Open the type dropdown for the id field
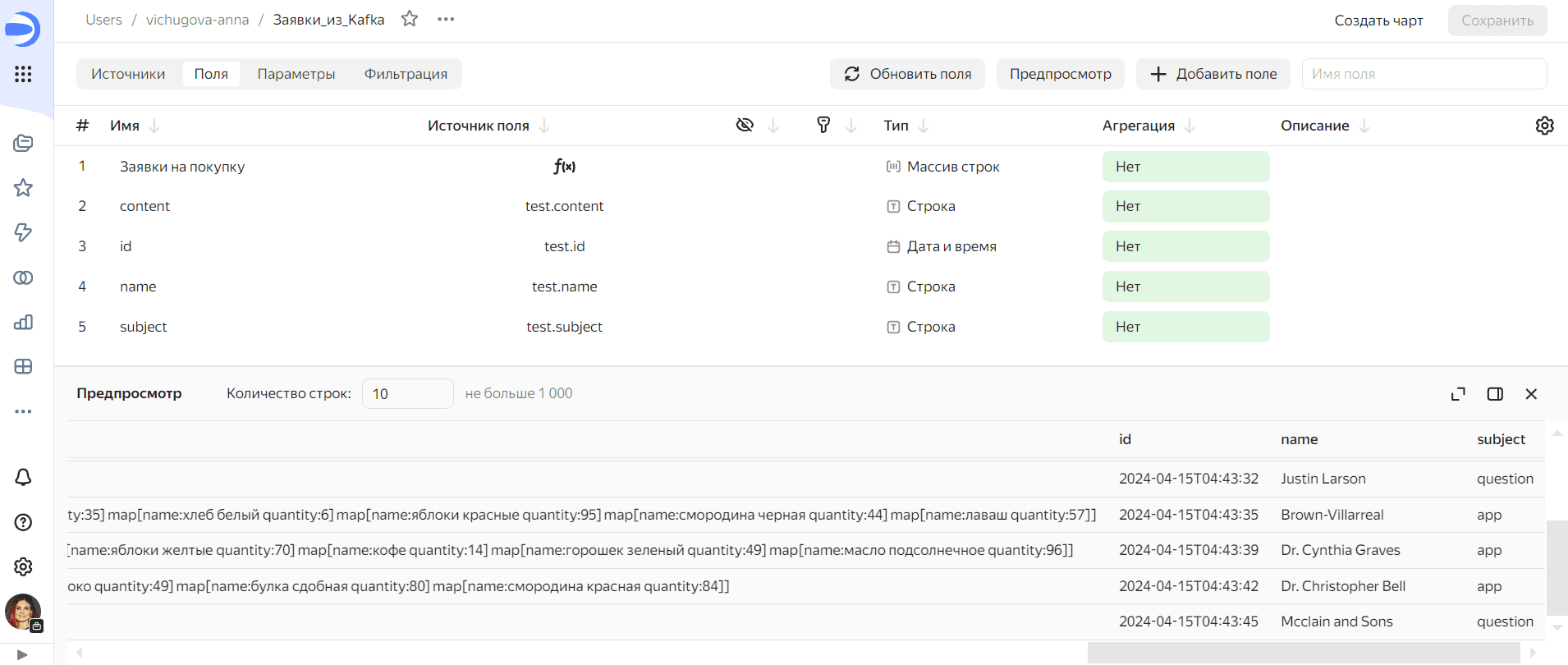Image resolution: width=1568 pixels, height=665 pixels. click(942, 246)
